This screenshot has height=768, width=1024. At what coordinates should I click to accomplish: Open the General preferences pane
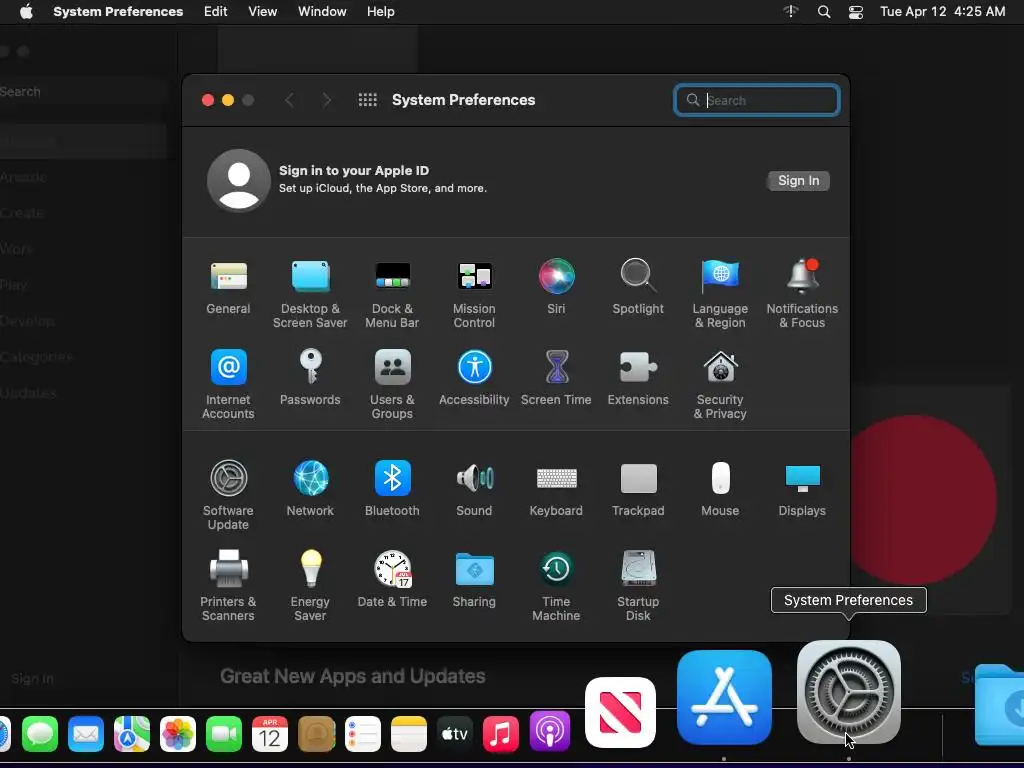[229, 287]
